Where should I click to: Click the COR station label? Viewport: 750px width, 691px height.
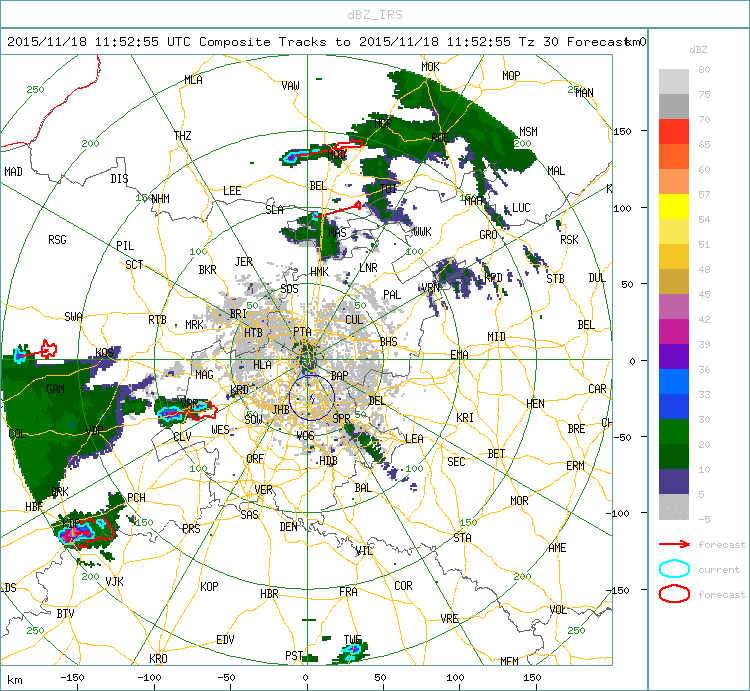click(403, 586)
